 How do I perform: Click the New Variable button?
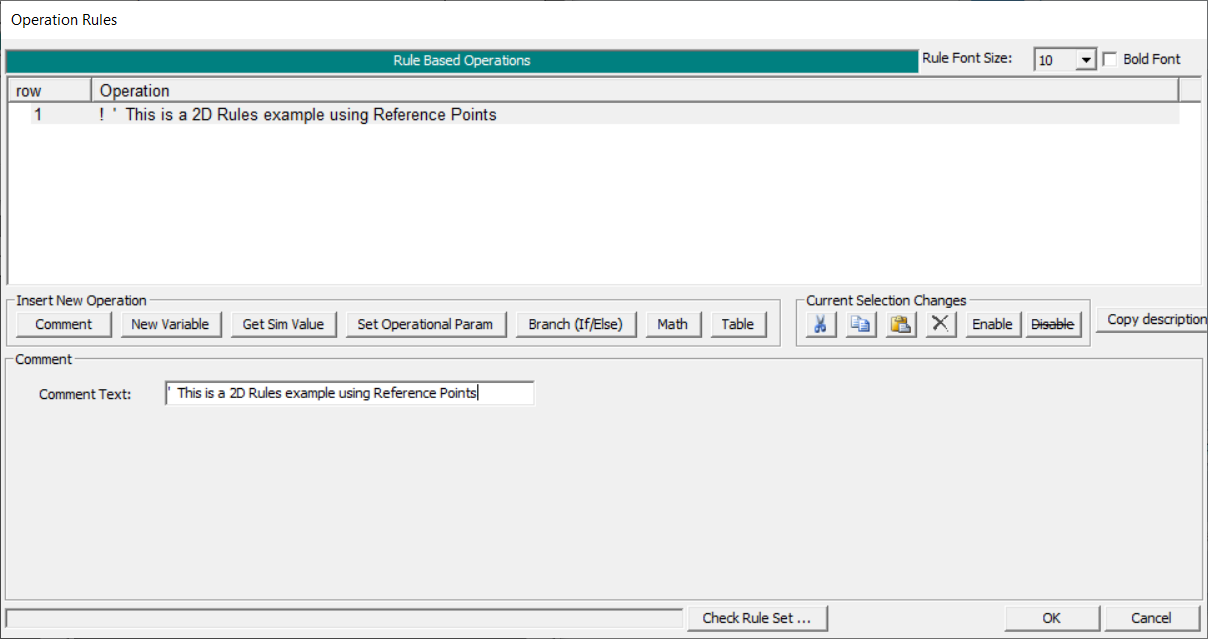tap(170, 324)
